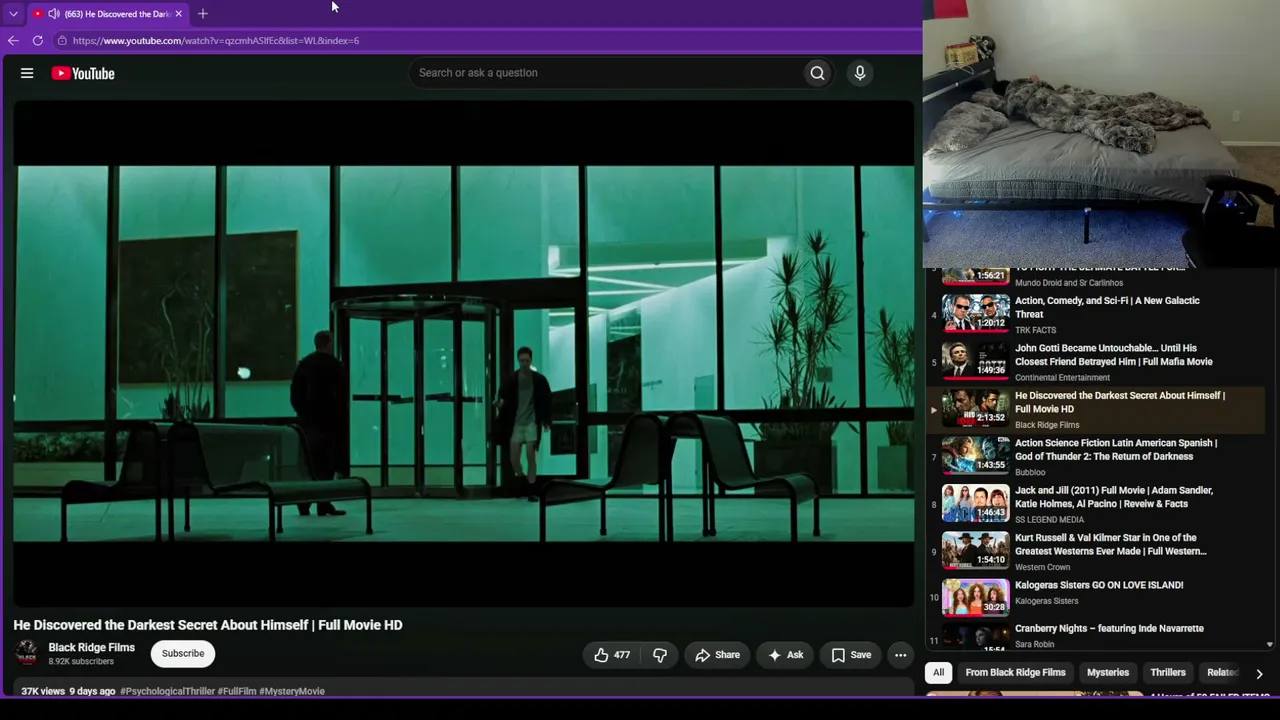Click the '8.92K subscribers' count text
Image resolution: width=1280 pixels, height=720 pixels.
tap(81, 662)
